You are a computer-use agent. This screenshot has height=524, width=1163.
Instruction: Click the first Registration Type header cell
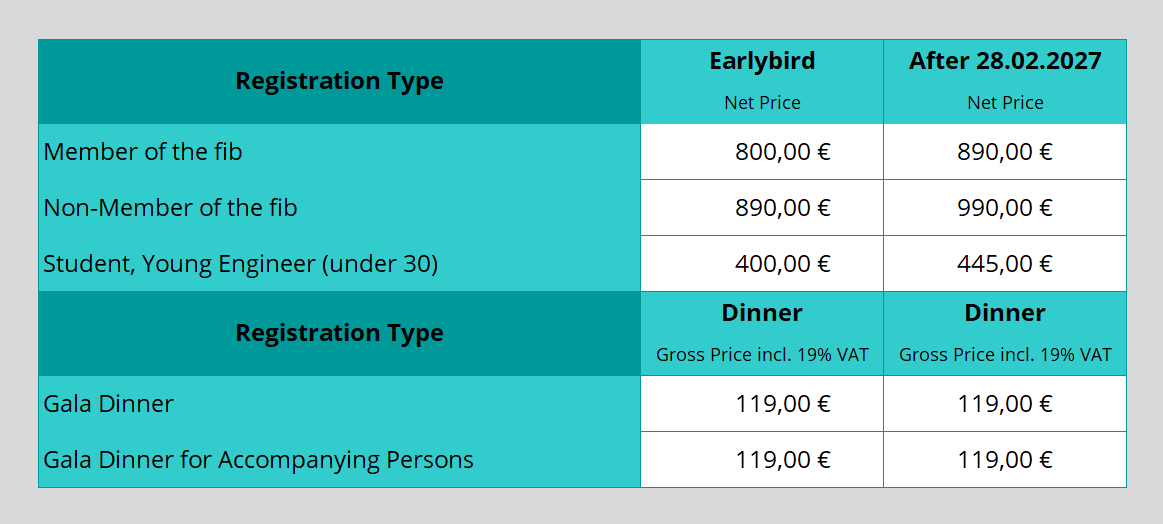coord(339,81)
